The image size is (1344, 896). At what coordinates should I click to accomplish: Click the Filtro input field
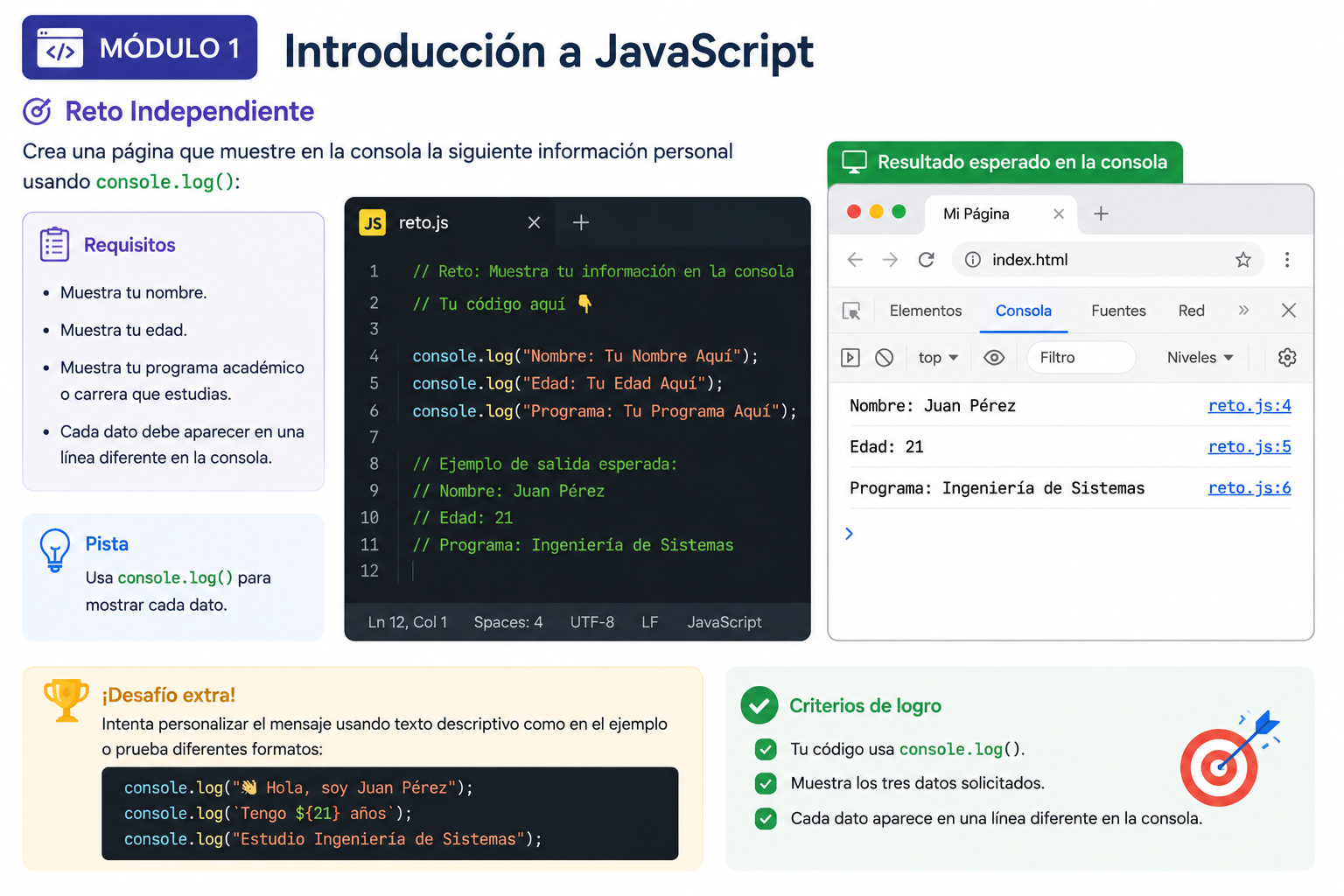(1081, 357)
